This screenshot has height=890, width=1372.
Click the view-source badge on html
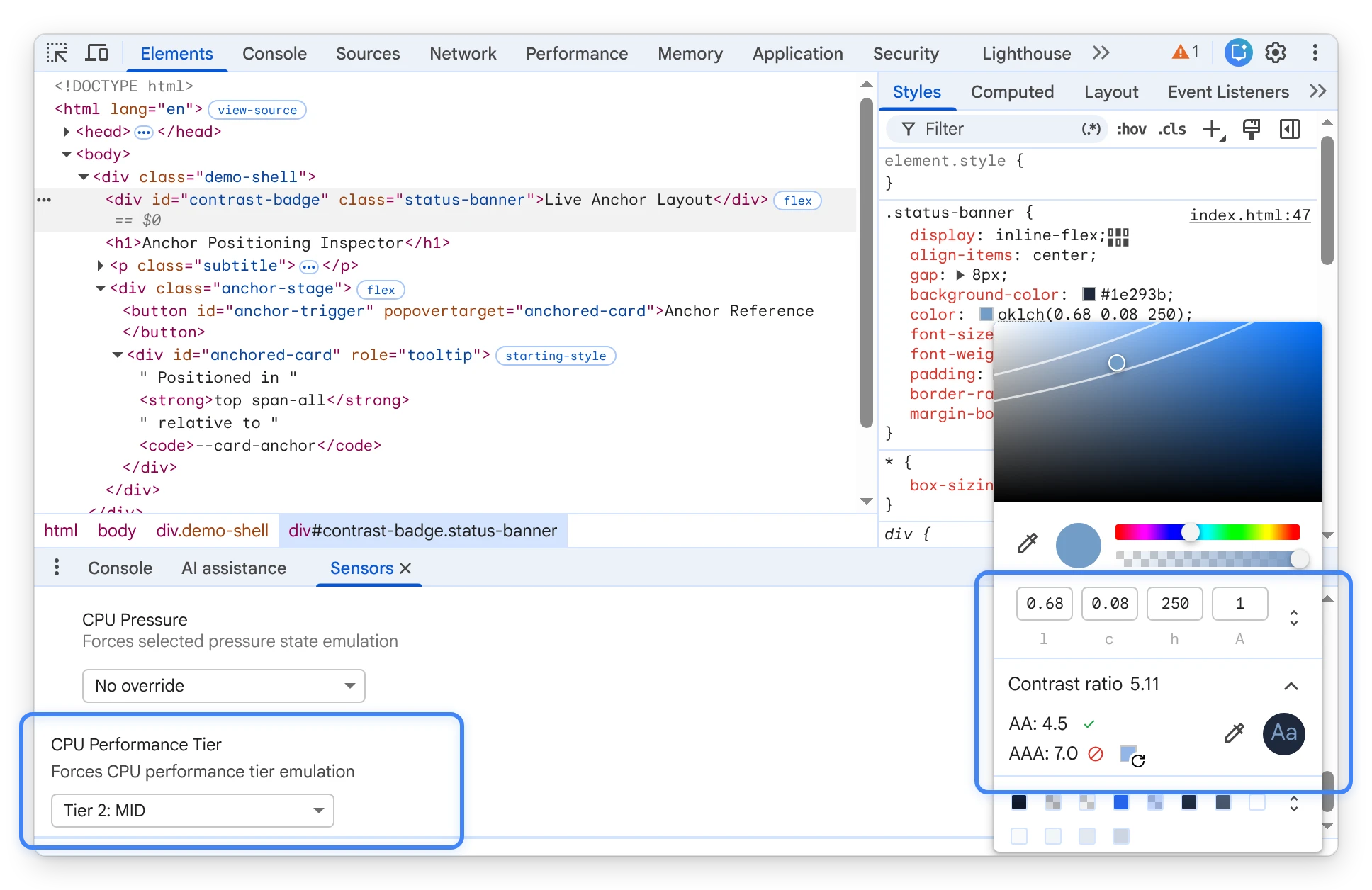click(257, 110)
